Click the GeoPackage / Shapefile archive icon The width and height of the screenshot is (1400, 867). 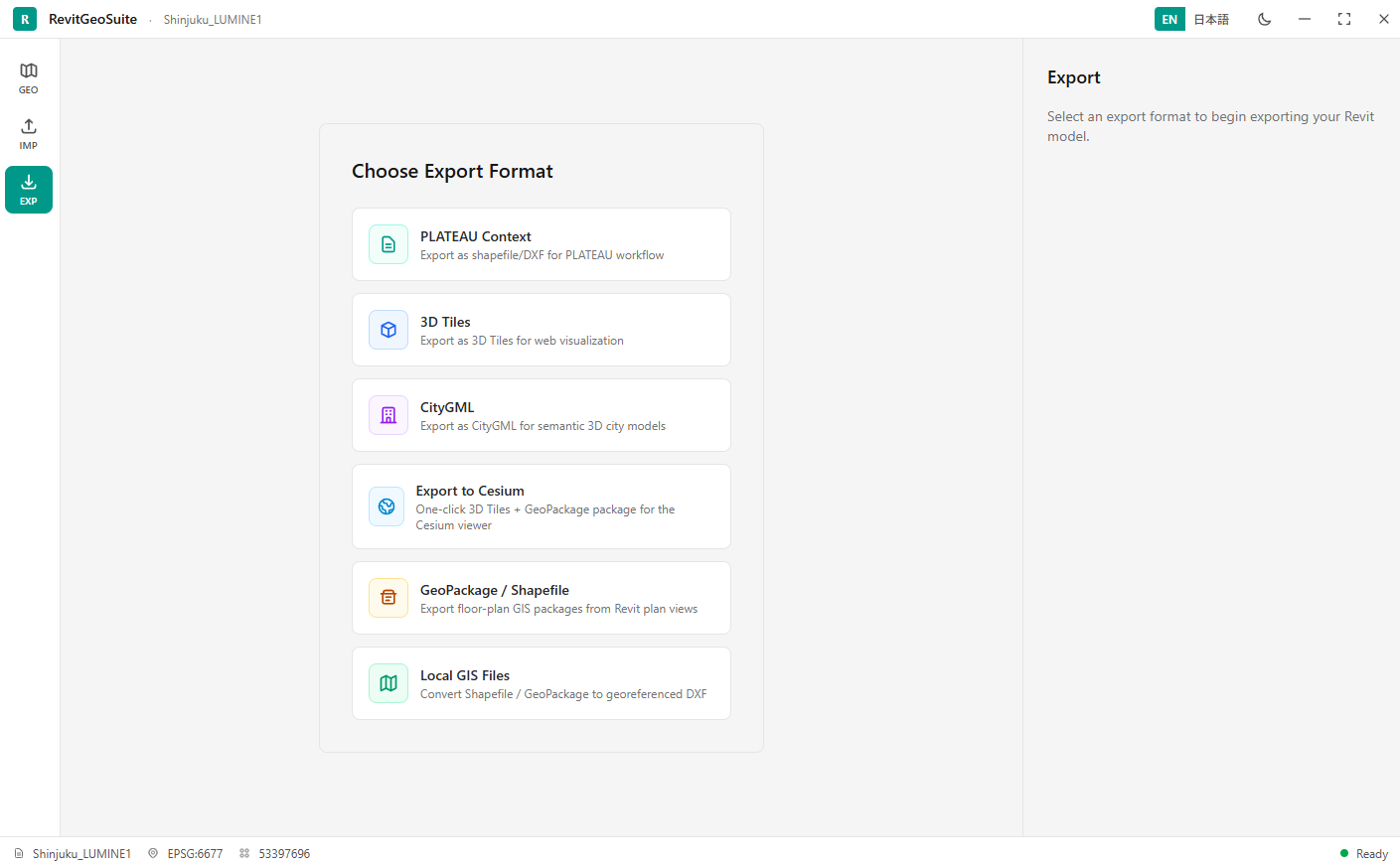[389, 598]
